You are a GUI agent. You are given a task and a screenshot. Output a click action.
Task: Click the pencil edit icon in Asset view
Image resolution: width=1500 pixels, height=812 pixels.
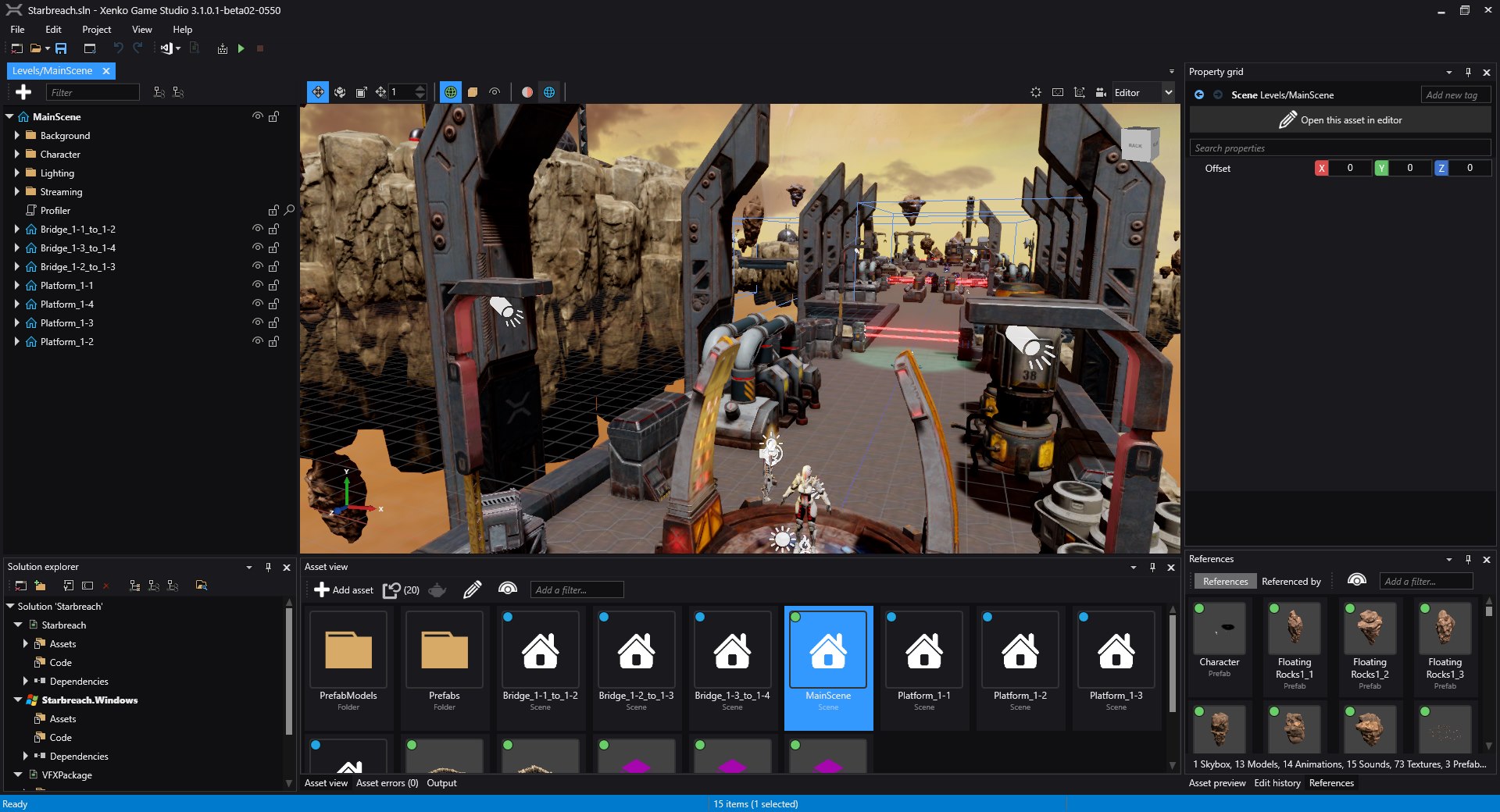[x=472, y=589]
